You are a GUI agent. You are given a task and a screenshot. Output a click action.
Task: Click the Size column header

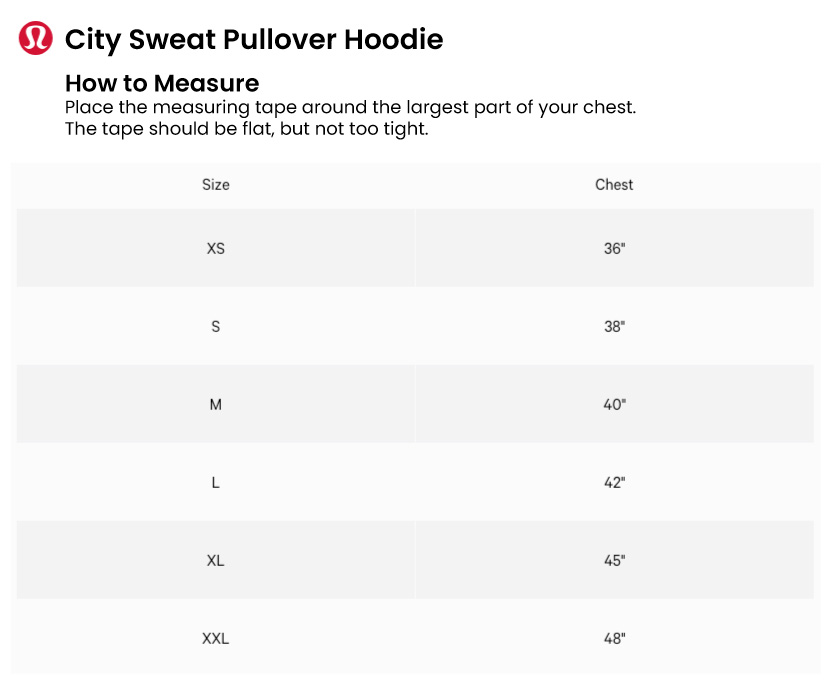click(x=216, y=185)
